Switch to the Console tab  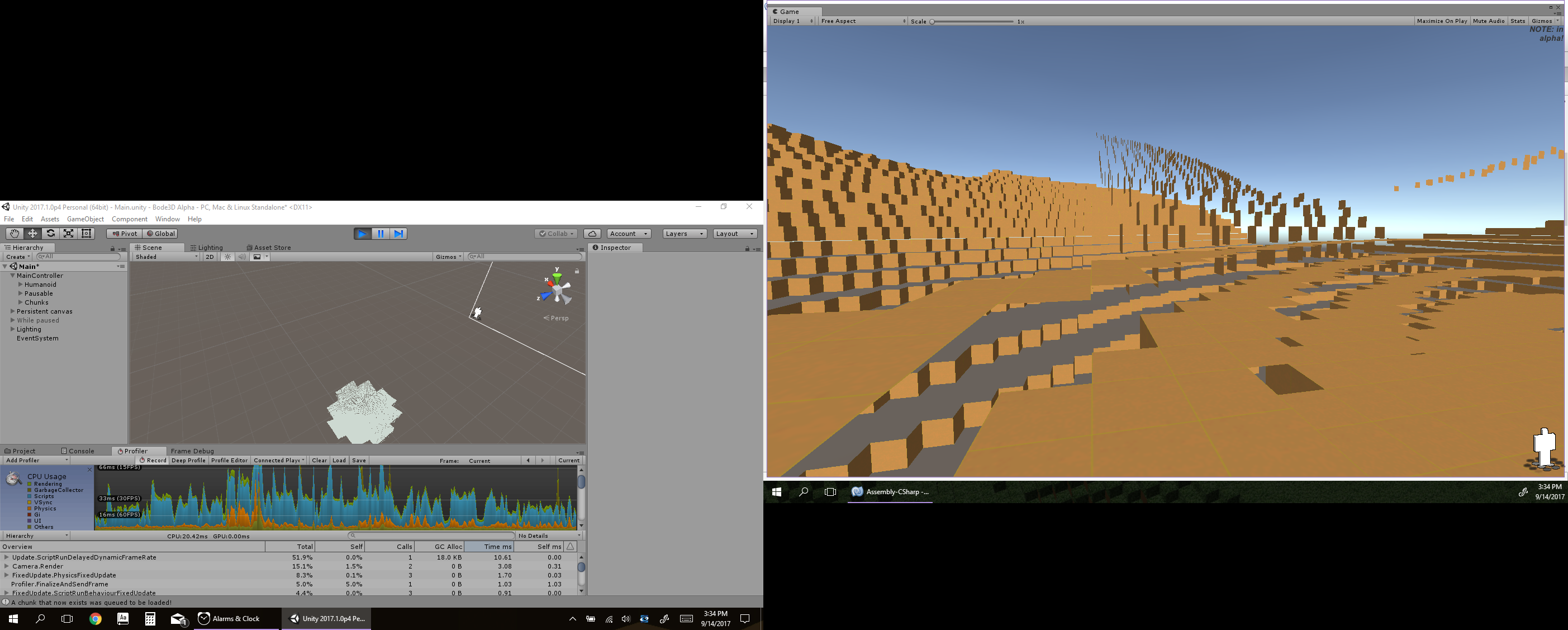[80, 451]
